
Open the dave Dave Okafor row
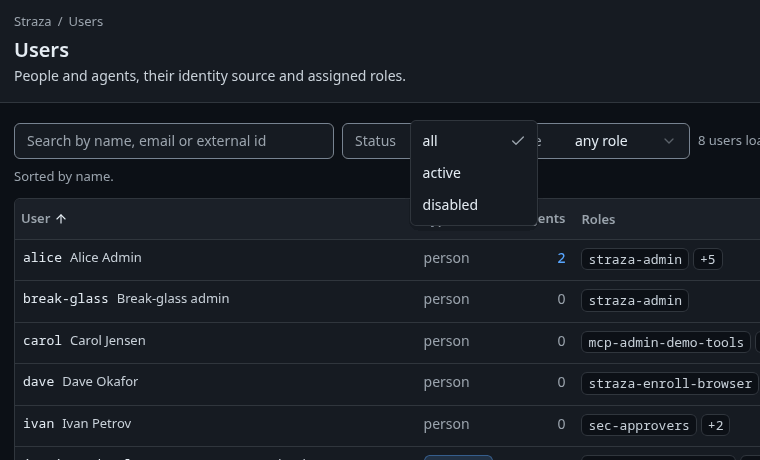click(x=387, y=384)
